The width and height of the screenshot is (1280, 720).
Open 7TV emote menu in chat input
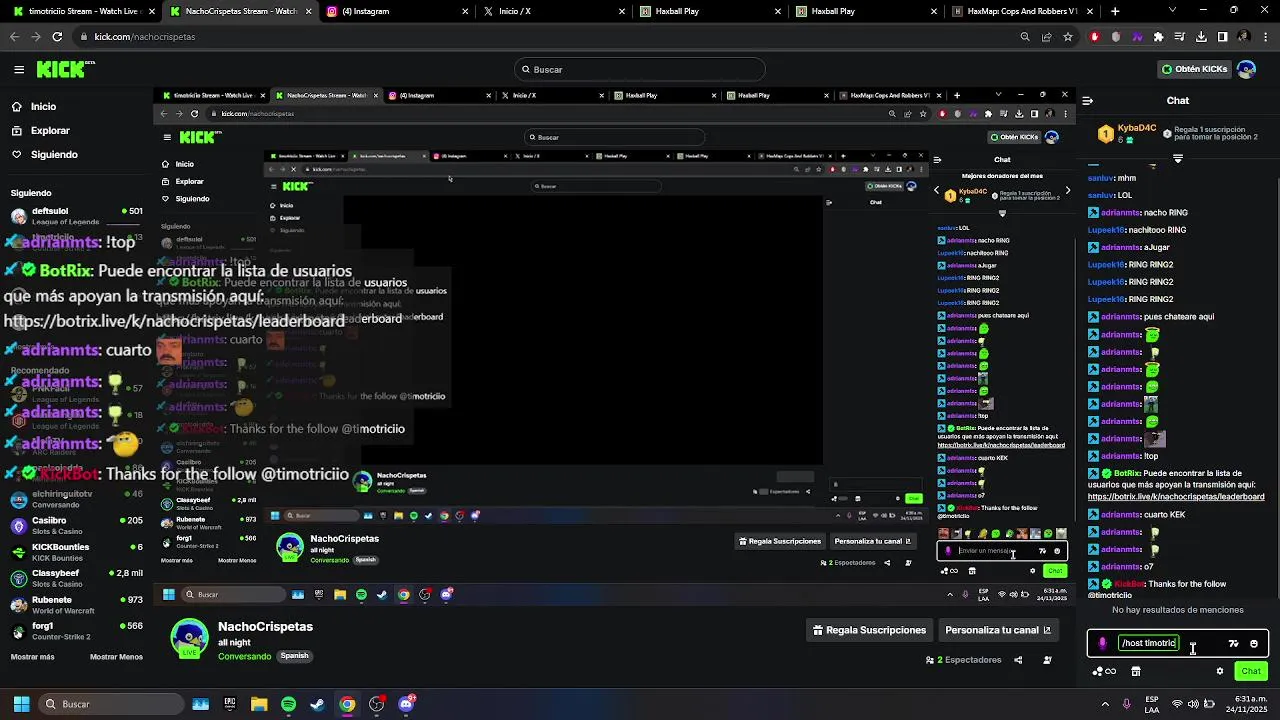click(1233, 643)
